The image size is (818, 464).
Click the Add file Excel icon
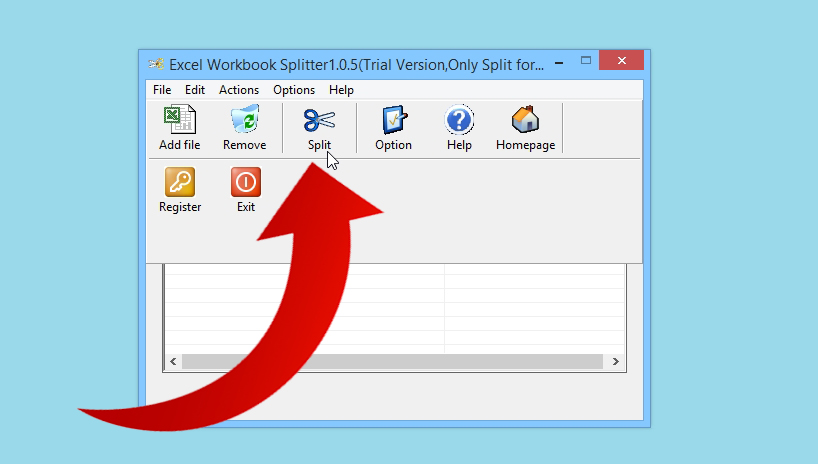[180, 120]
